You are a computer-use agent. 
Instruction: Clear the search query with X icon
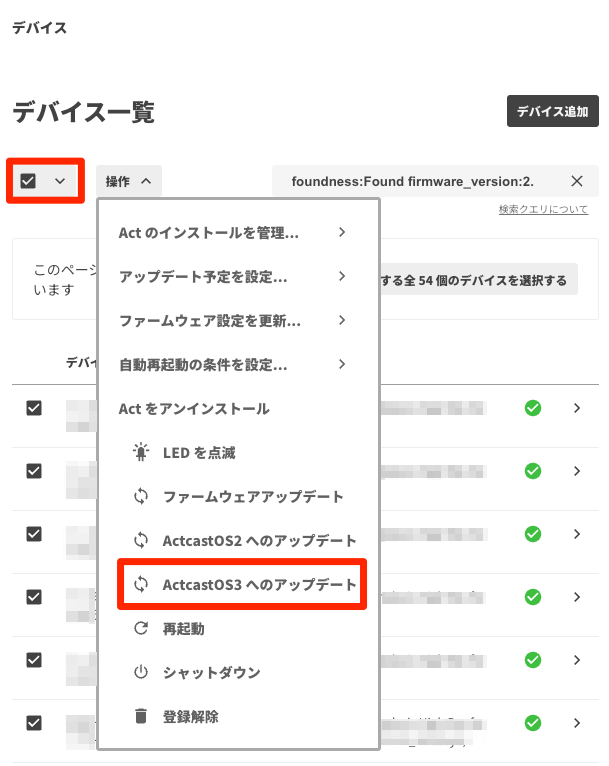click(x=577, y=181)
